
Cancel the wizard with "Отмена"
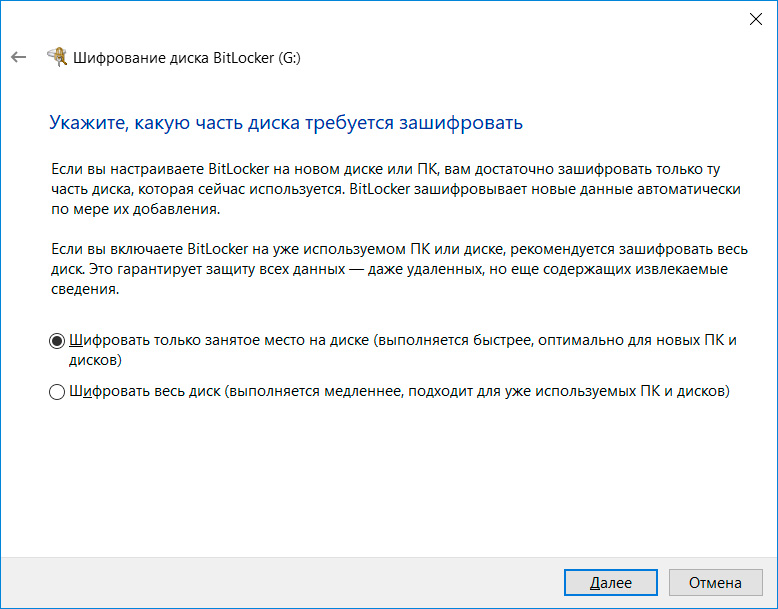715,582
